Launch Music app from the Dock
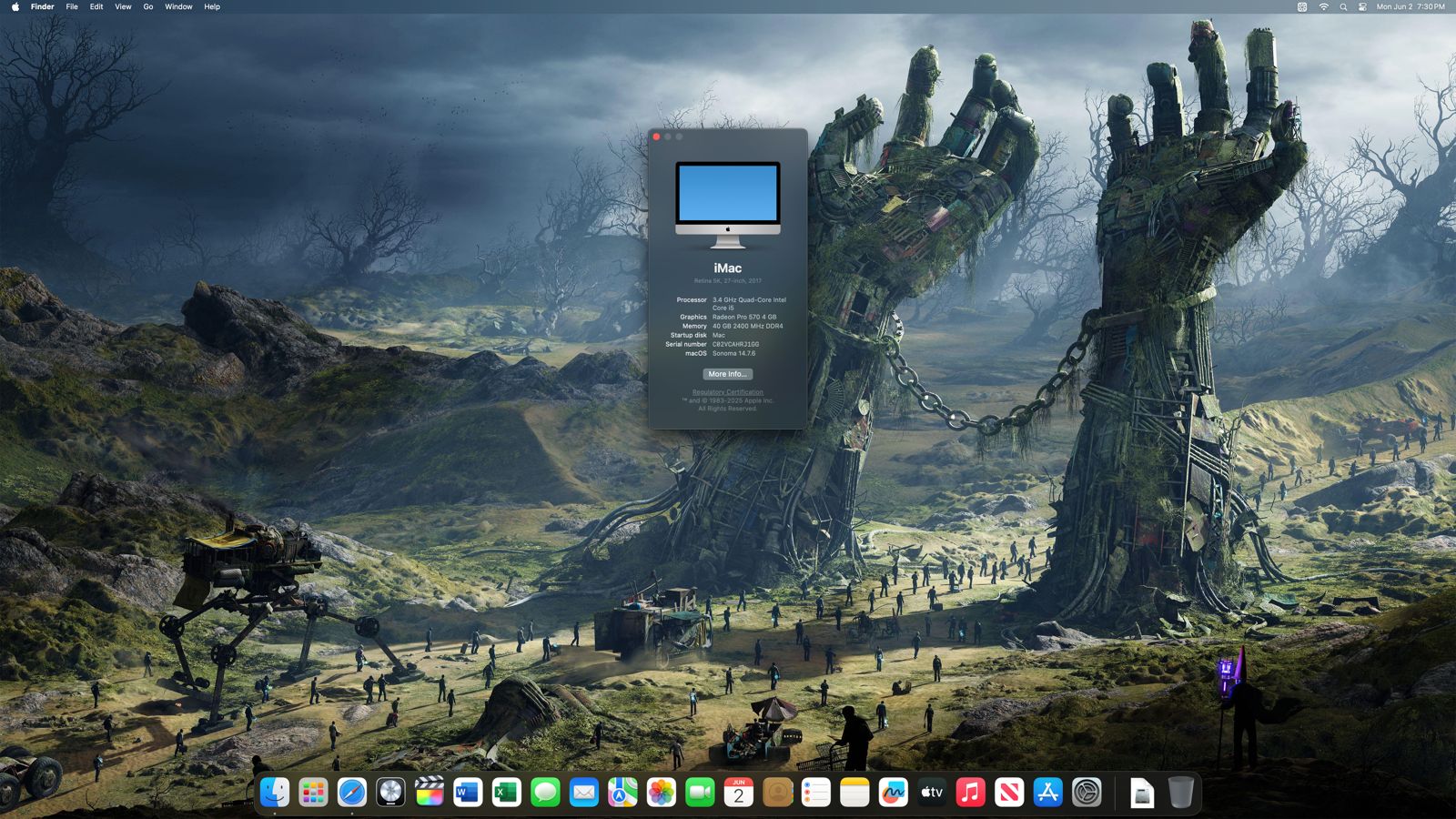 (x=971, y=793)
